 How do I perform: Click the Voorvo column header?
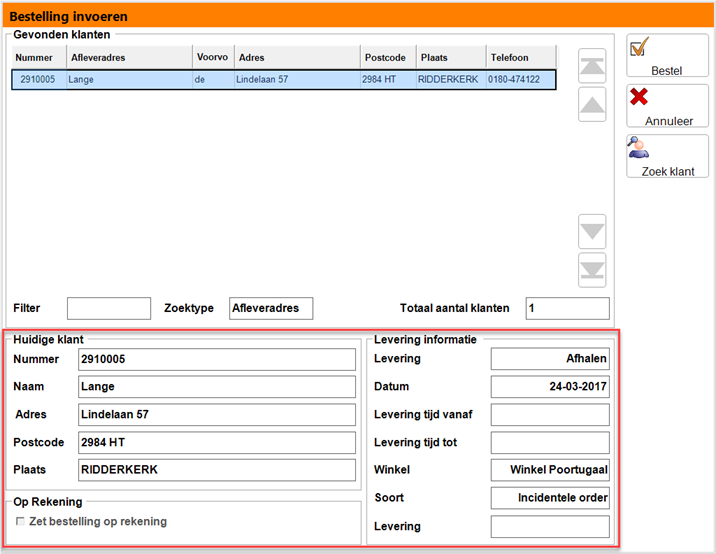pos(214,58)
